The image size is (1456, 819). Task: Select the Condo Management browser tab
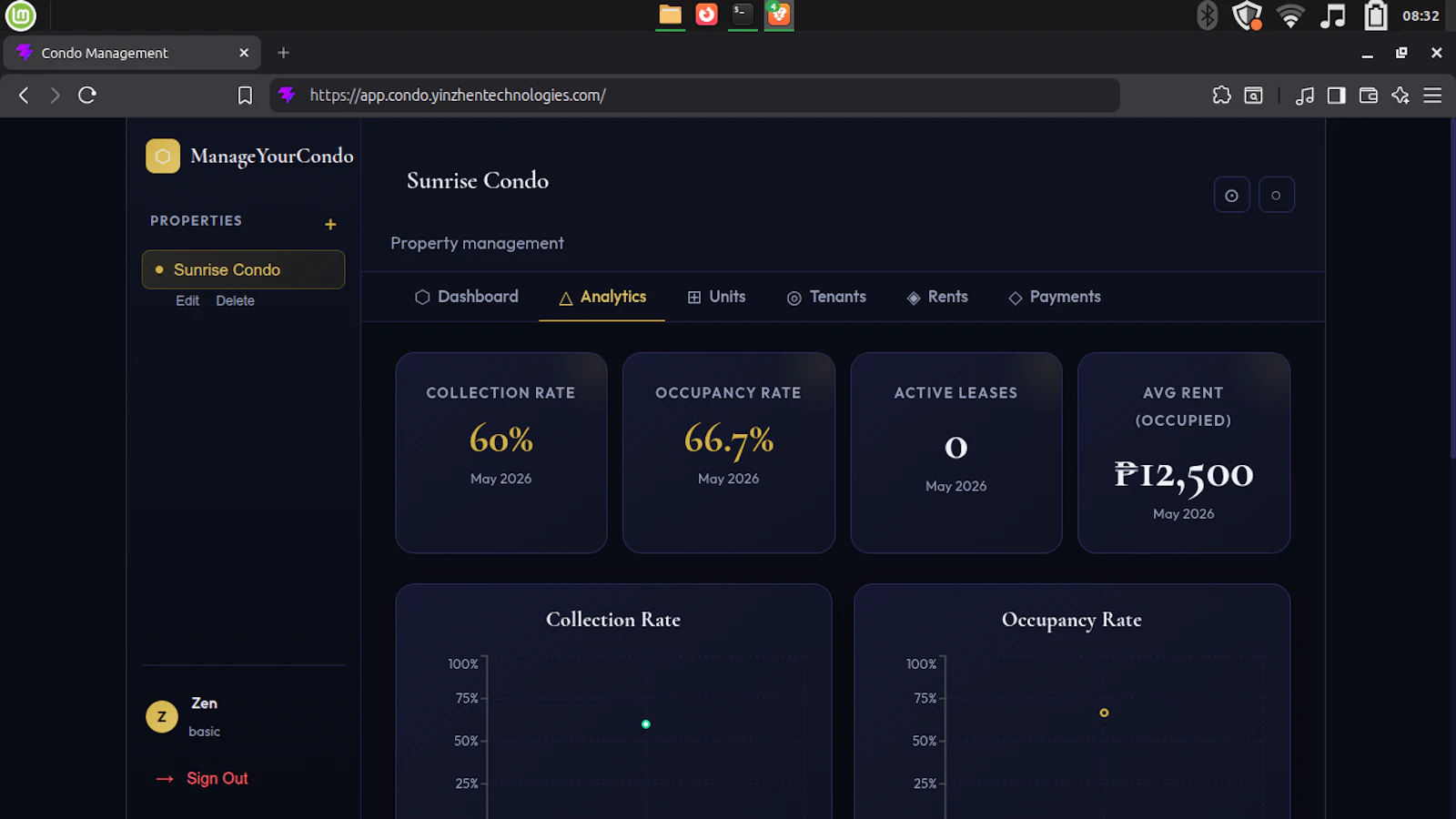point(133,53)
